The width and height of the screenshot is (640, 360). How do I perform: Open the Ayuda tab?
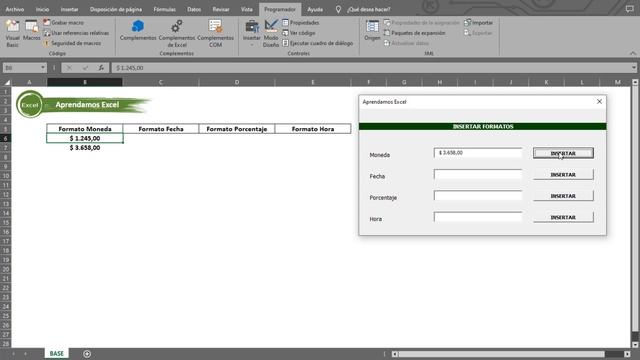315,9
